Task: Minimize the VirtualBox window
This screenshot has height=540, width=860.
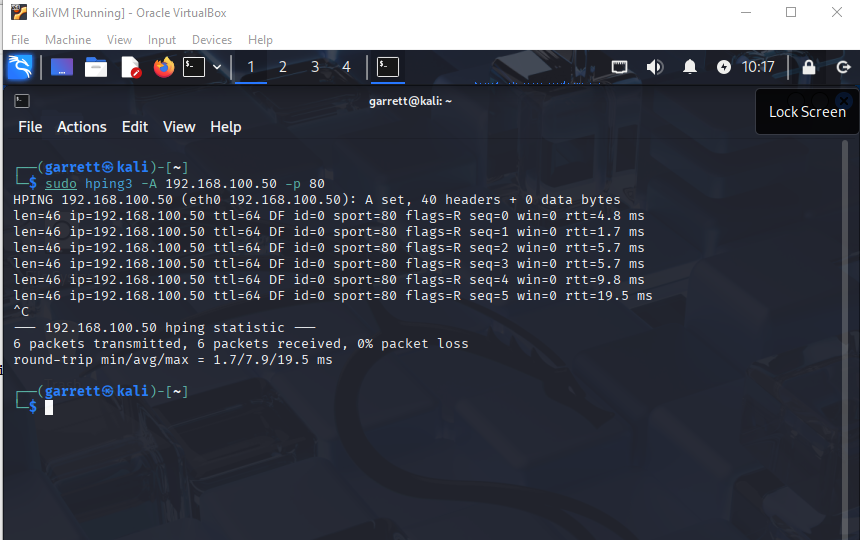Action: (x=746, y=12)
